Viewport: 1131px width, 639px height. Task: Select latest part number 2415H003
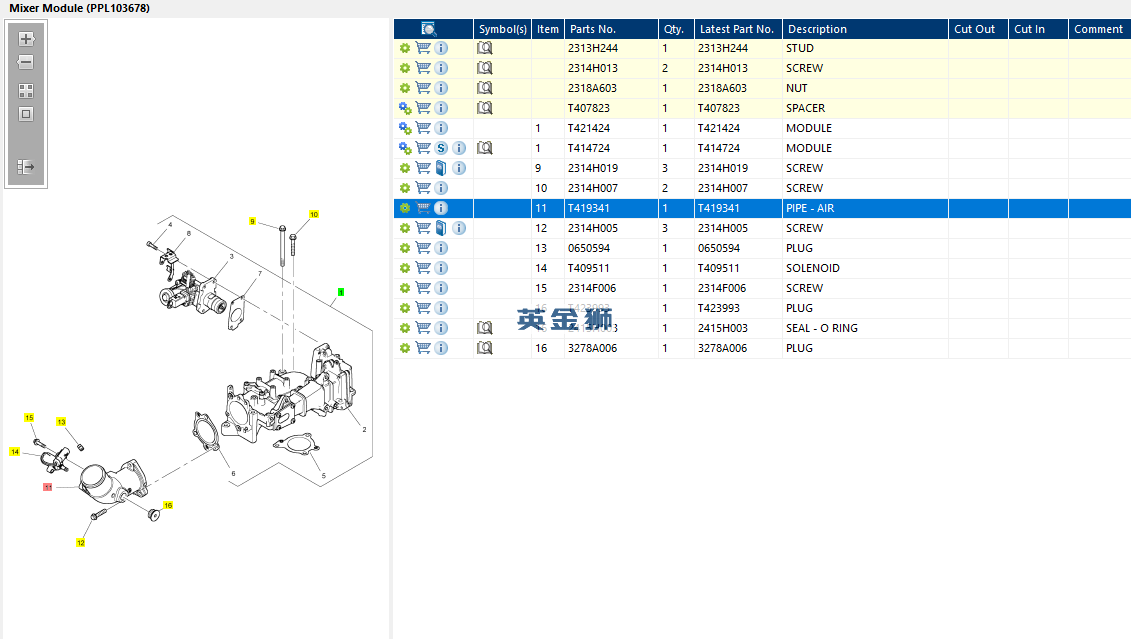(x=738, y=328)
